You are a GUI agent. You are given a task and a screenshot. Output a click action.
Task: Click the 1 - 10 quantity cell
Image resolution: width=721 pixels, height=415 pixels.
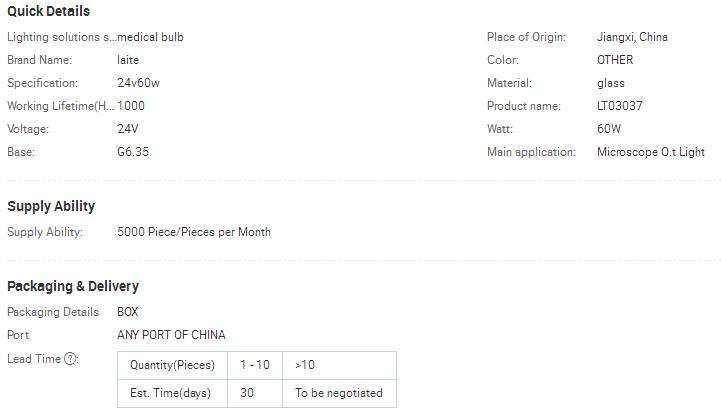pos(255,365)
